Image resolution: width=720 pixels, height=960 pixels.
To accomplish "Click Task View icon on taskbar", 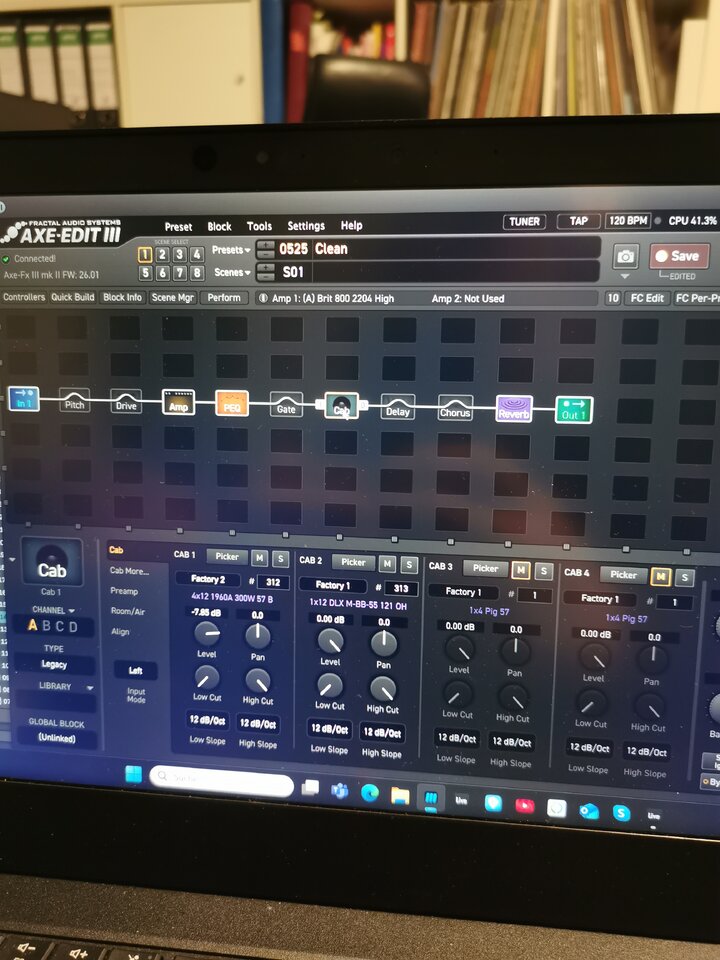I will (310, 787).
